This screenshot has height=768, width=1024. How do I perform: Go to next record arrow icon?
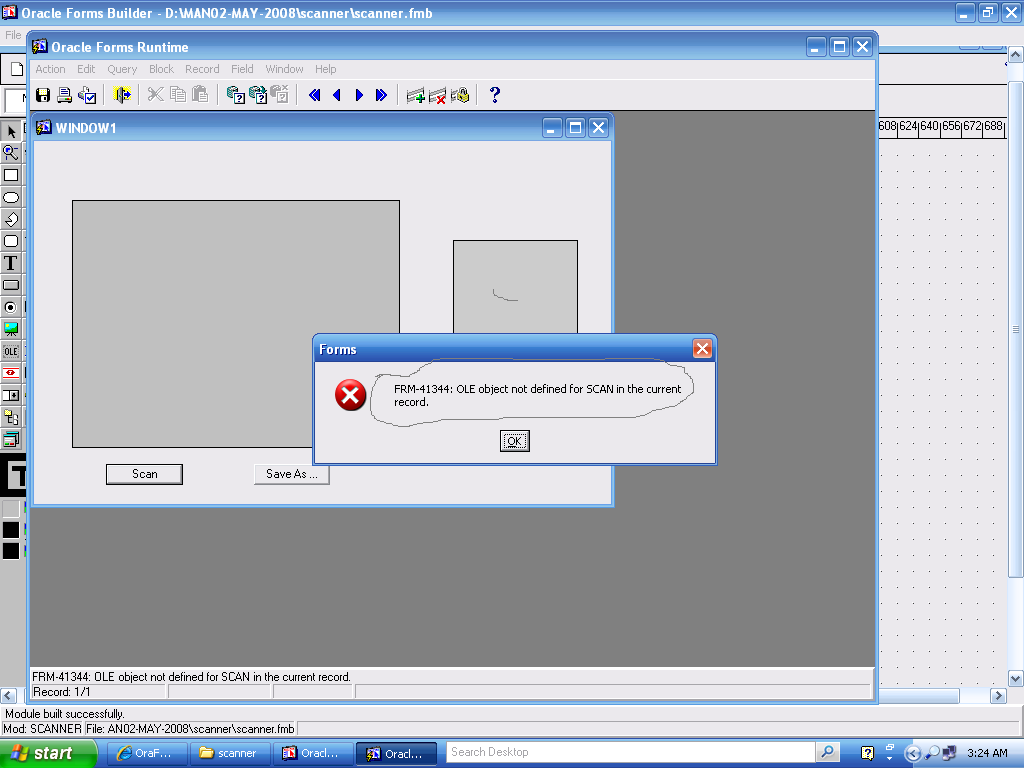pyautogui.click(x=359, y=95)
